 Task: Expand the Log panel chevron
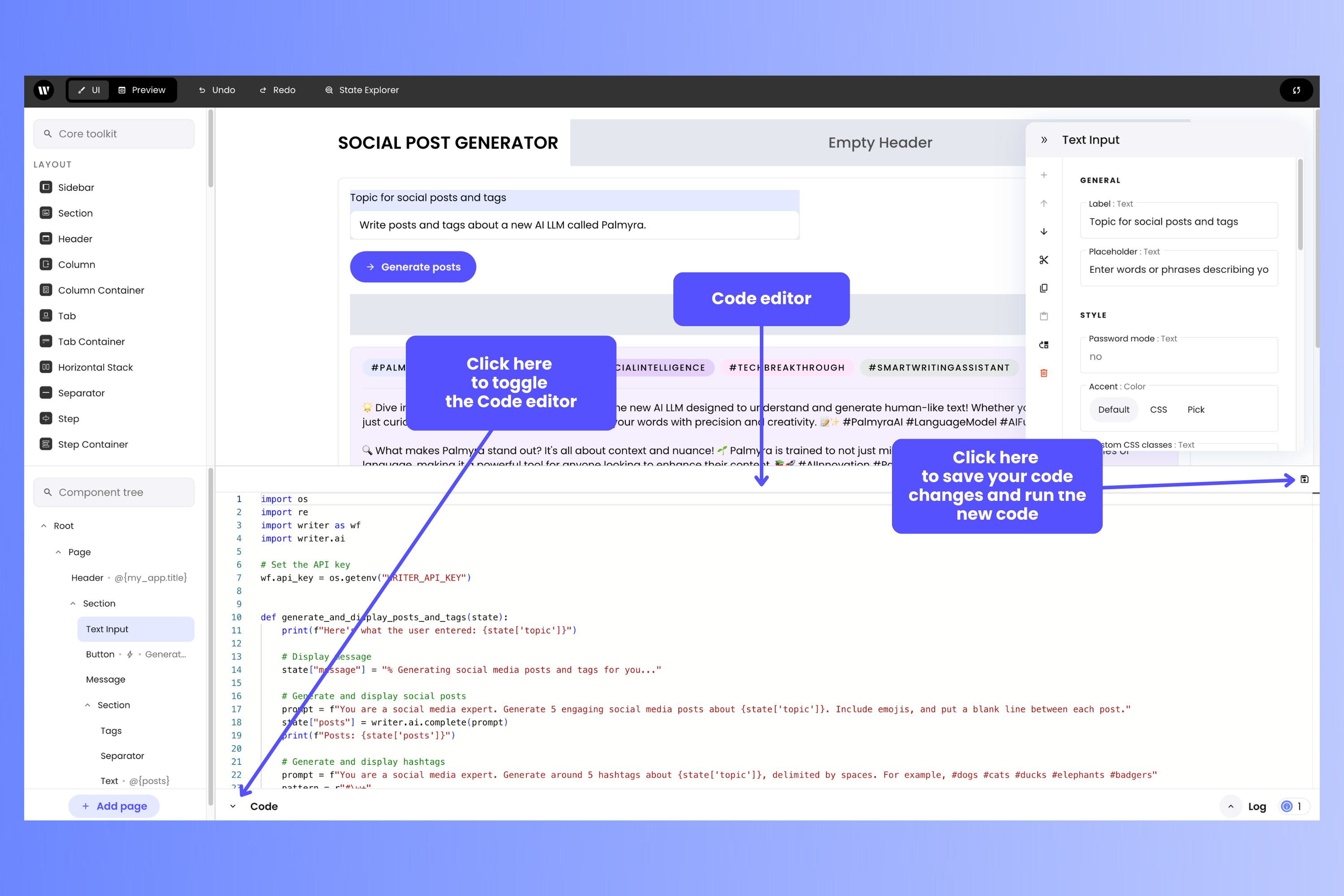coord(1230,806)
